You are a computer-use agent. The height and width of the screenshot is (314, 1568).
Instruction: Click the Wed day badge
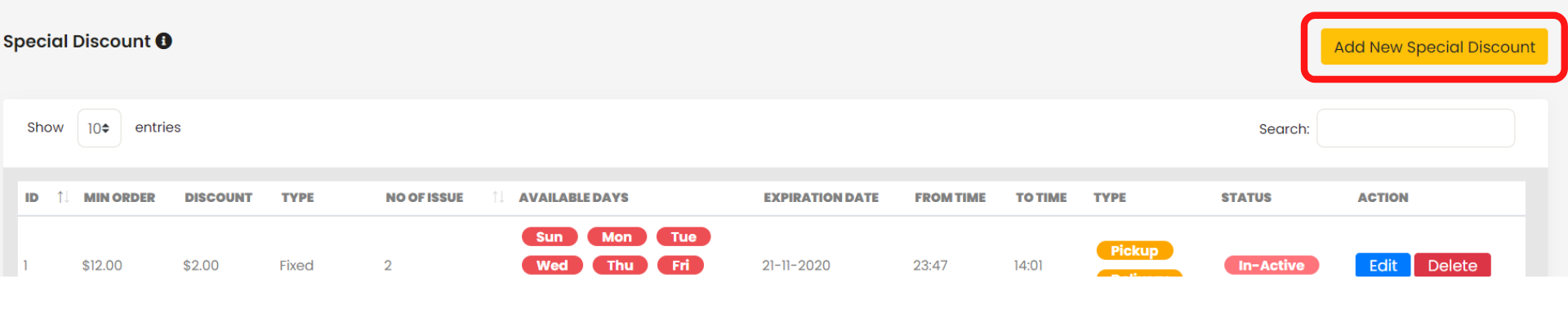coord(552,265)
